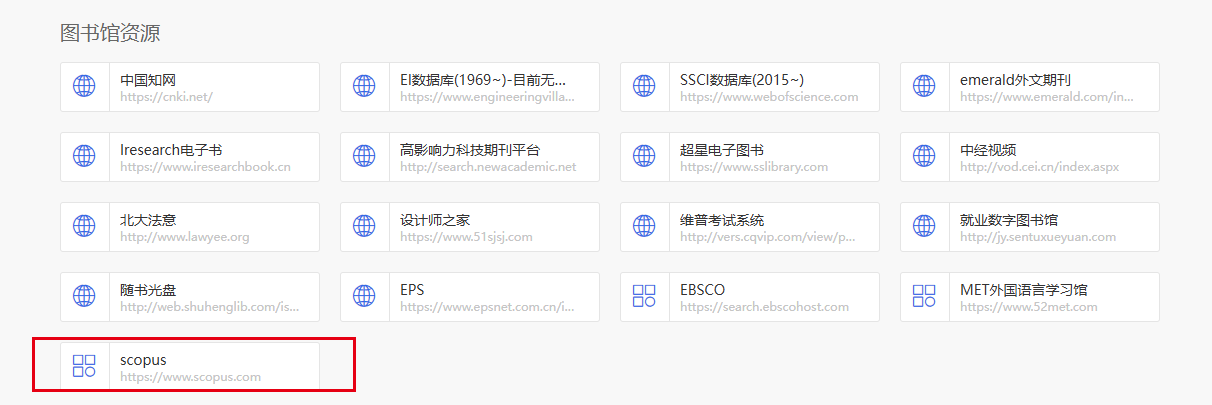Click the globe icon beside Iresearch电子书

[84, 157]
